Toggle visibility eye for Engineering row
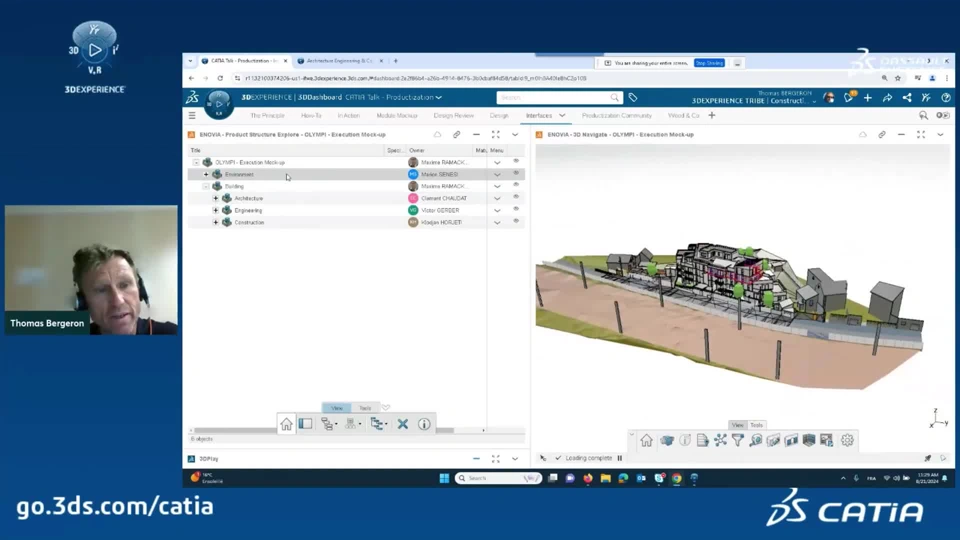Image resolution: width=960 pixels, height=540 pixels. [516, 209]
